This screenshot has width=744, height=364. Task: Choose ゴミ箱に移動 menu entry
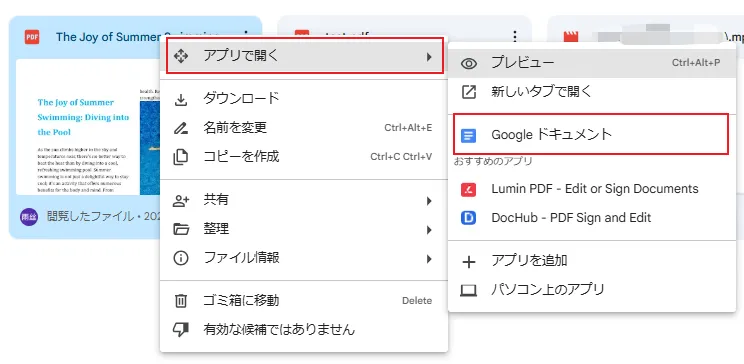click(304, 301)
